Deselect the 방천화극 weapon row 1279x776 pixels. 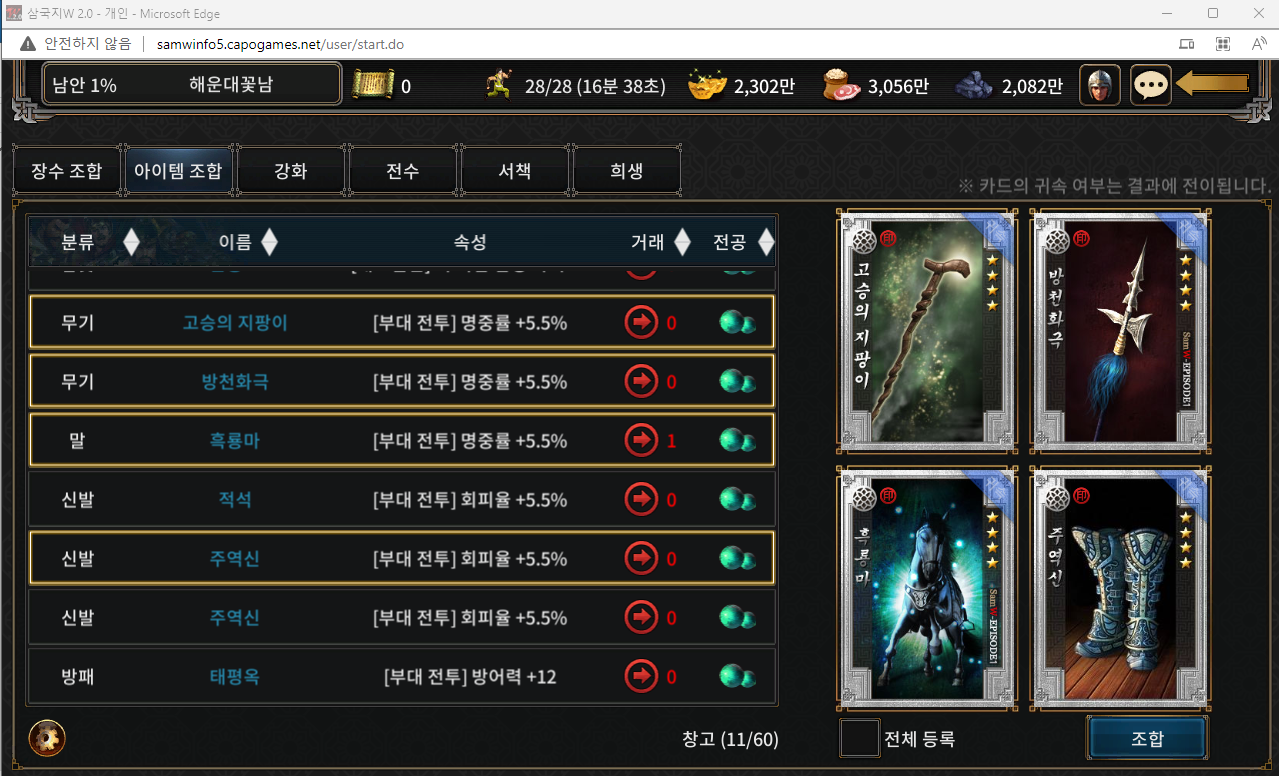pyautogui.click(x=402, y=381)
